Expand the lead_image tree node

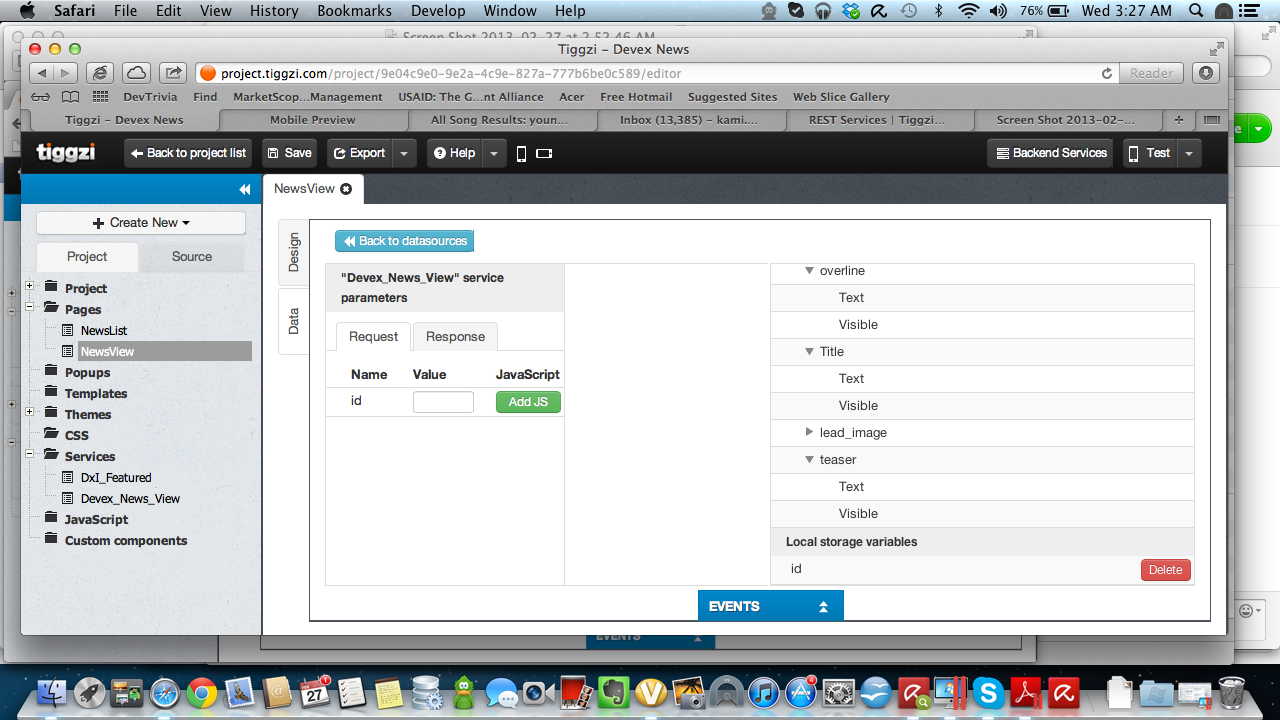coord(810,433)
